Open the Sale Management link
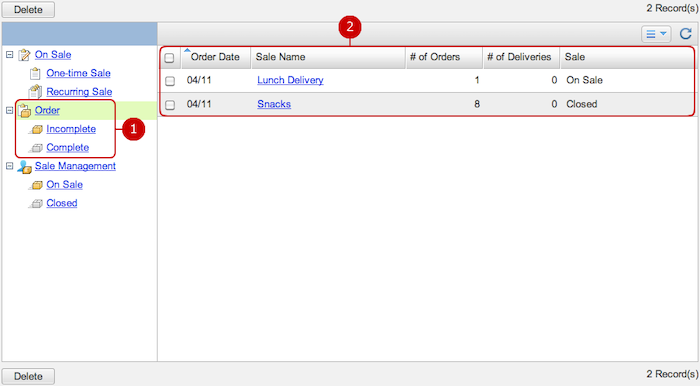Viewport: 700px width, 386px height. click(75, 166)
